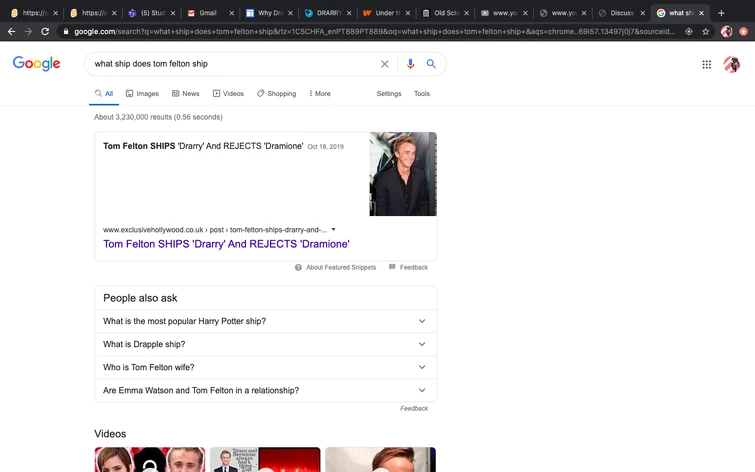Select the All results tab
Viewport: 755px width, 472px height.
tap(104, 93)
